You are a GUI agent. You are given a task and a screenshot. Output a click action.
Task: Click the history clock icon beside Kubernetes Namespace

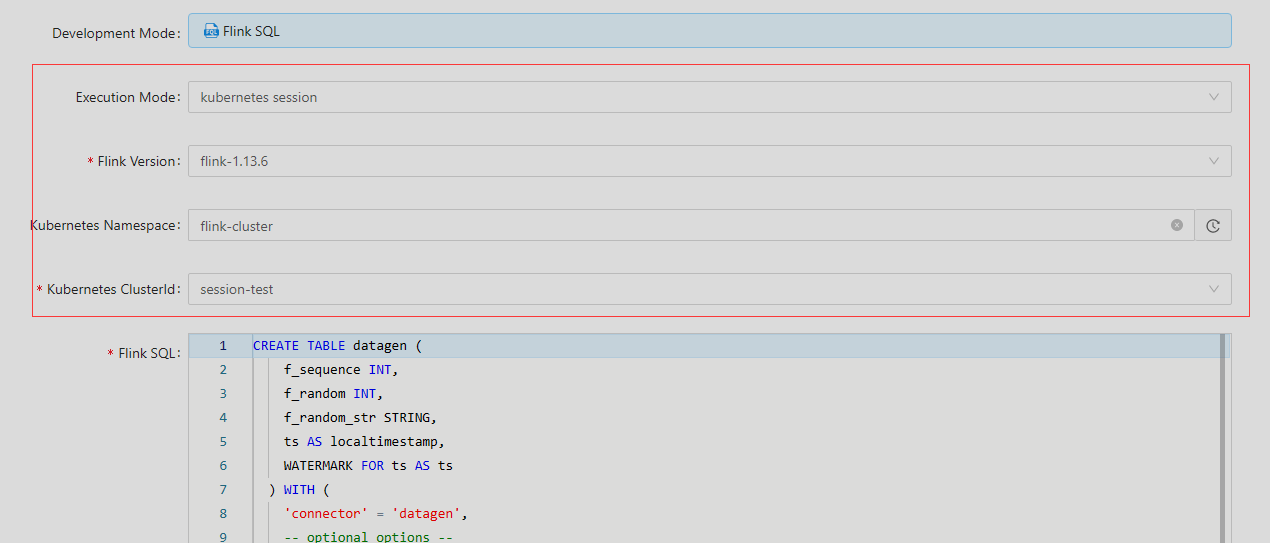point(1213,226)
